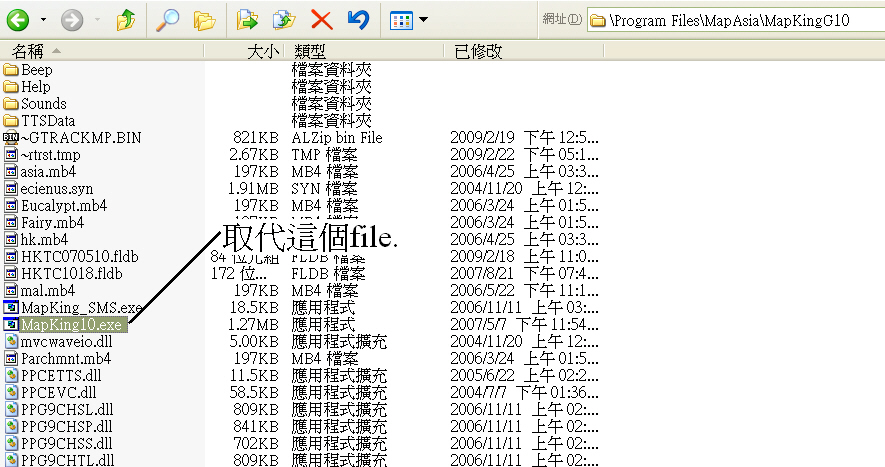Click the file name PPG9CHSL.dll
Screen dimensions: 885x467
point(67,409)
